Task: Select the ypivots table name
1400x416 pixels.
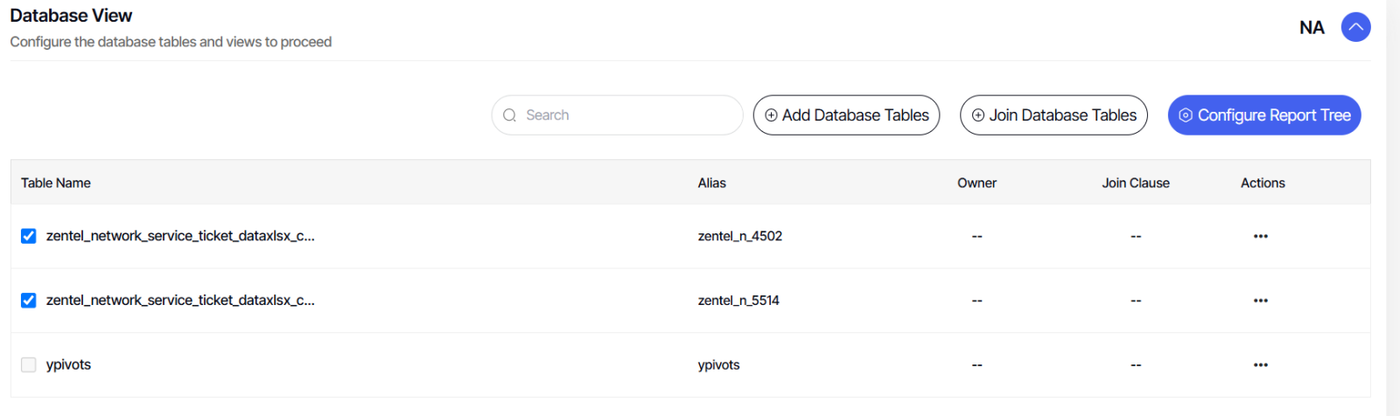Action: point(69,365)
